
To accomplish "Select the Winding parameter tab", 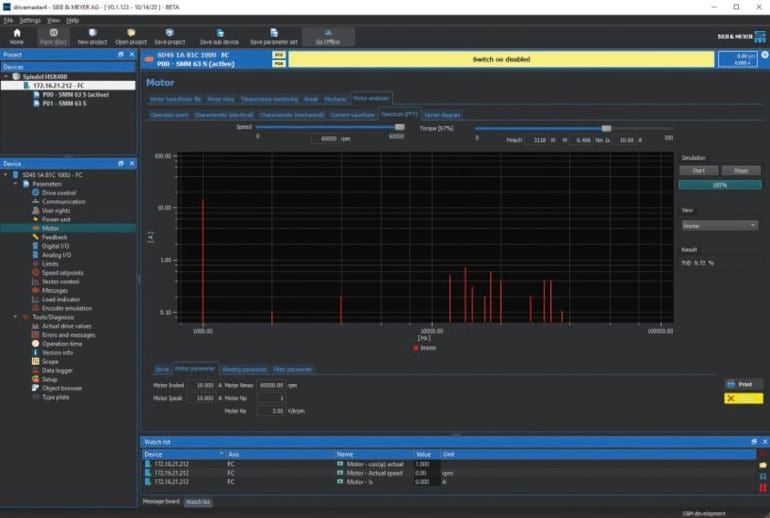I will (245, 369).
